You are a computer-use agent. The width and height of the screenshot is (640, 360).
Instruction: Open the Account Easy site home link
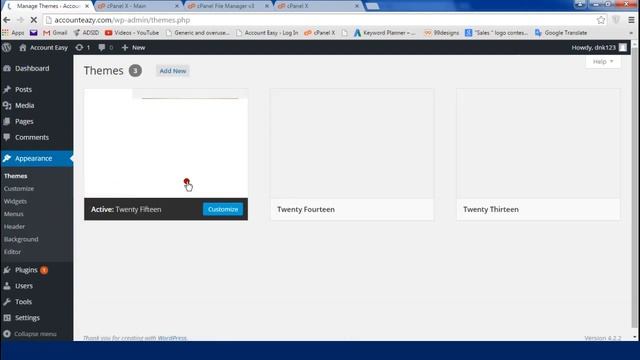pyautogui.click(x=44, y=47)
